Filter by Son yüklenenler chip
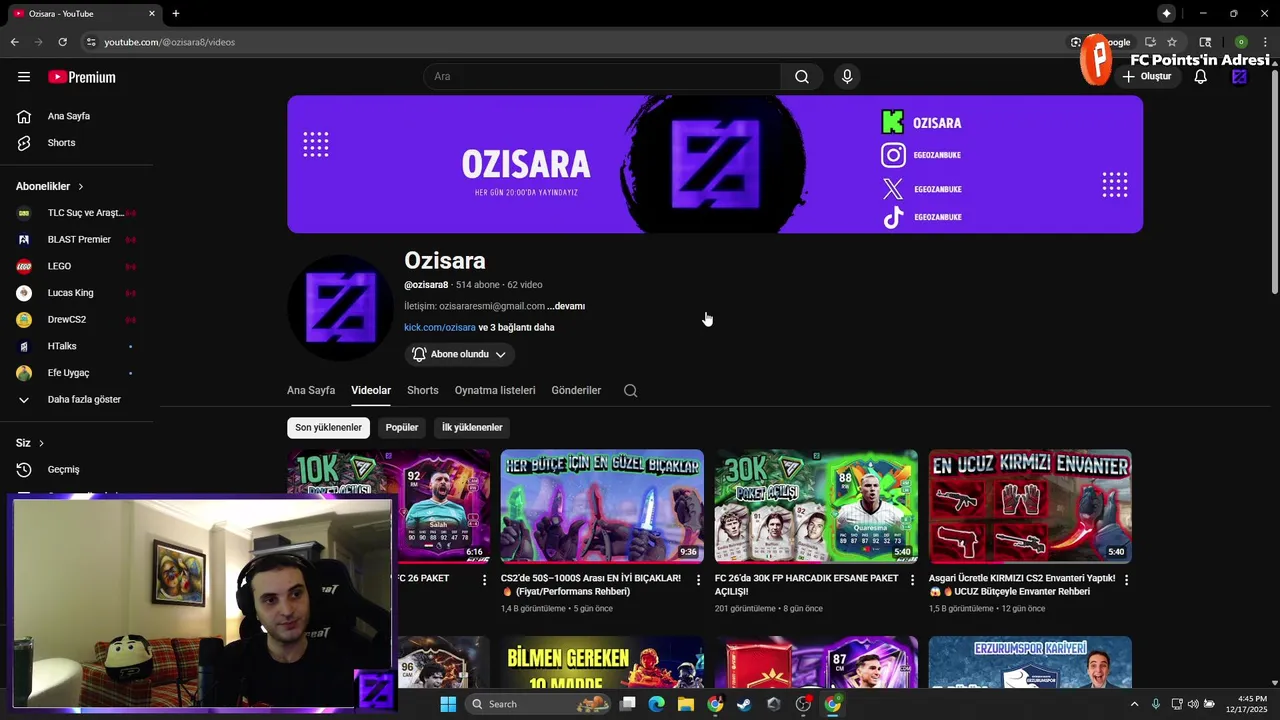The width and height of the screenshot is (1280, 720). pos(328,427)
